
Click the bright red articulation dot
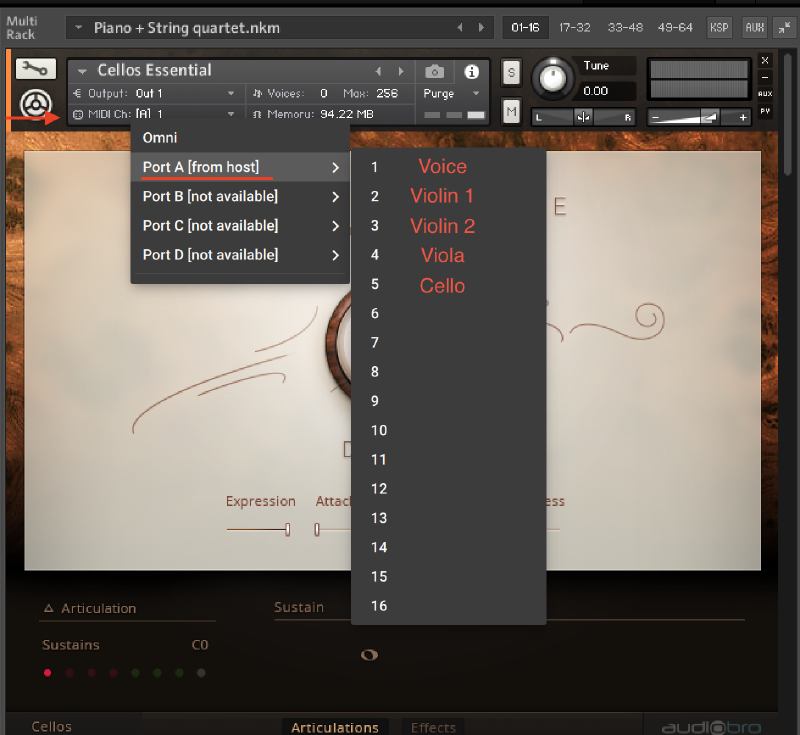click(47, 673)
